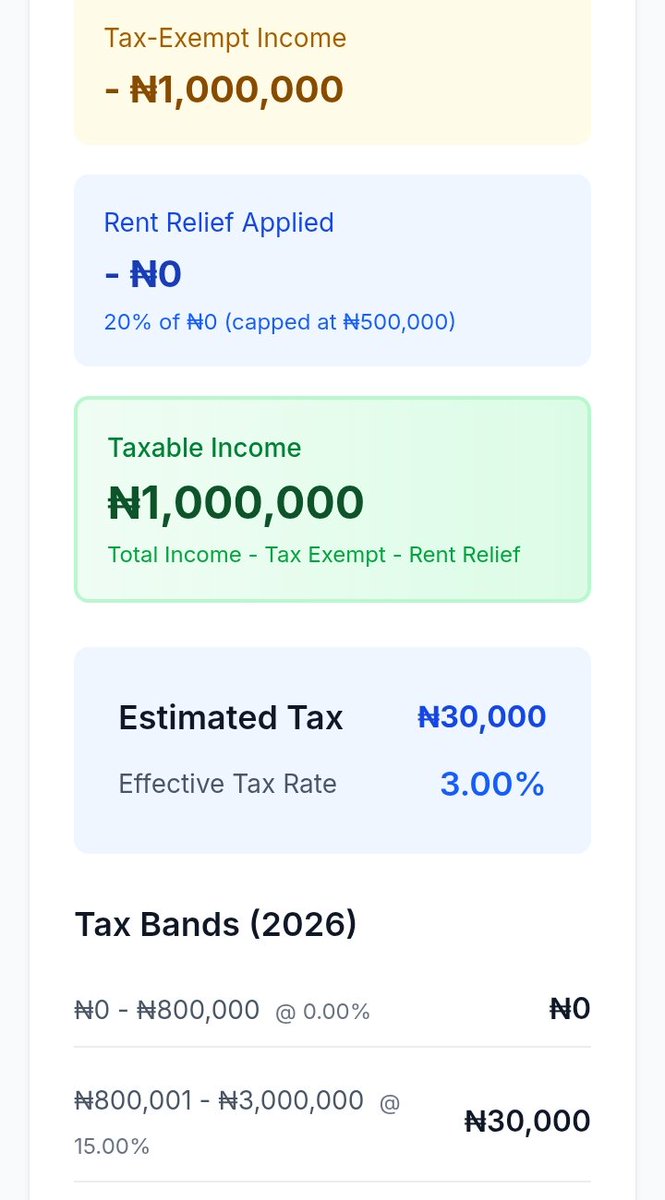Select the taxable income figure ₦1,000,000
The image size is (665, 1200).
point(236,503)
